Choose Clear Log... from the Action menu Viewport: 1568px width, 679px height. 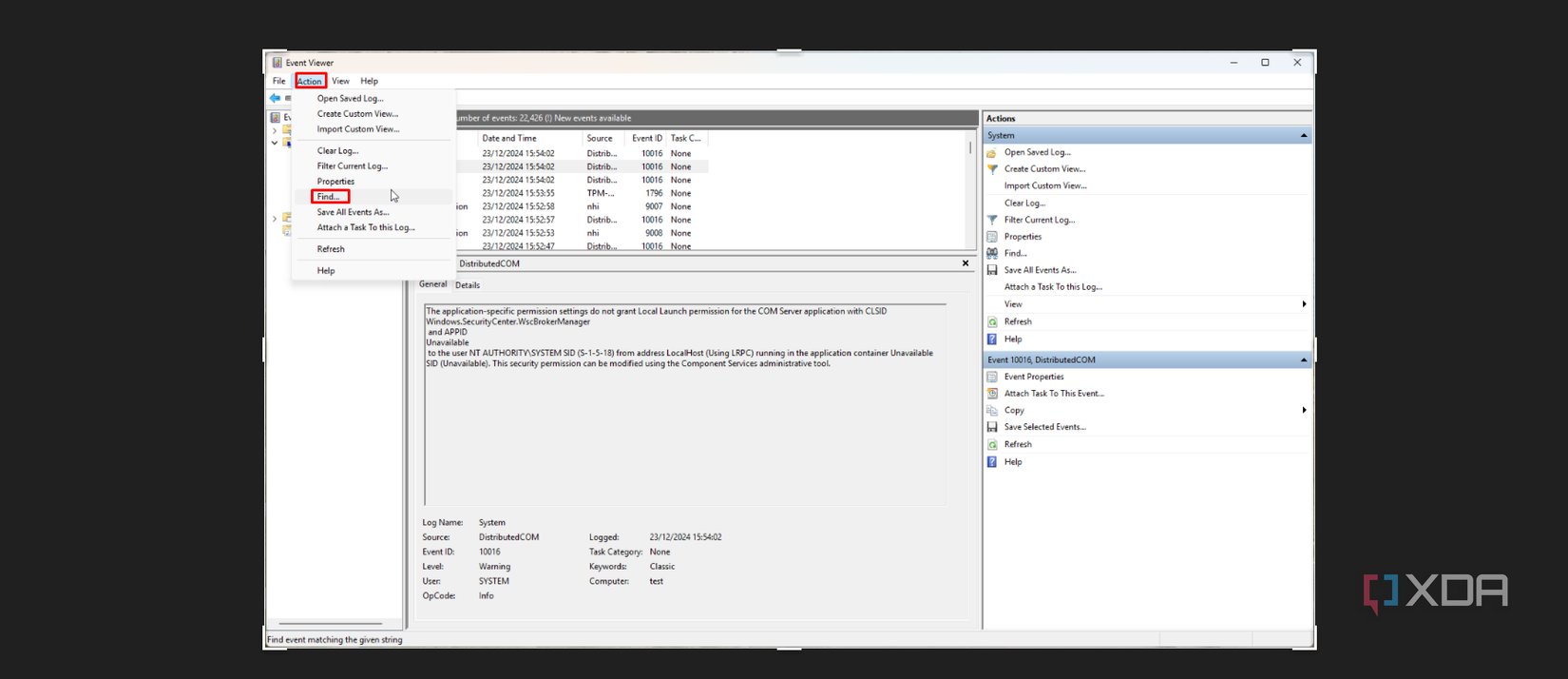[373, 150]
